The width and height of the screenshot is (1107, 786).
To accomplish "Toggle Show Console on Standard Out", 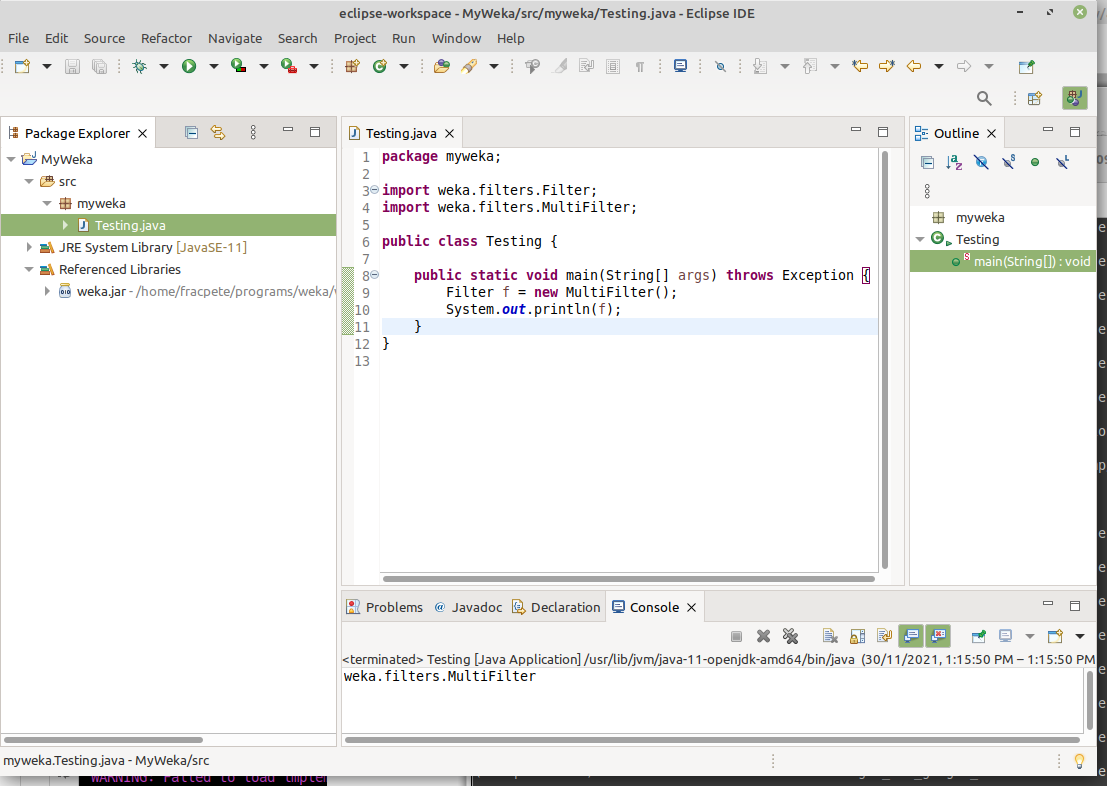I will [x=911, y=636].
